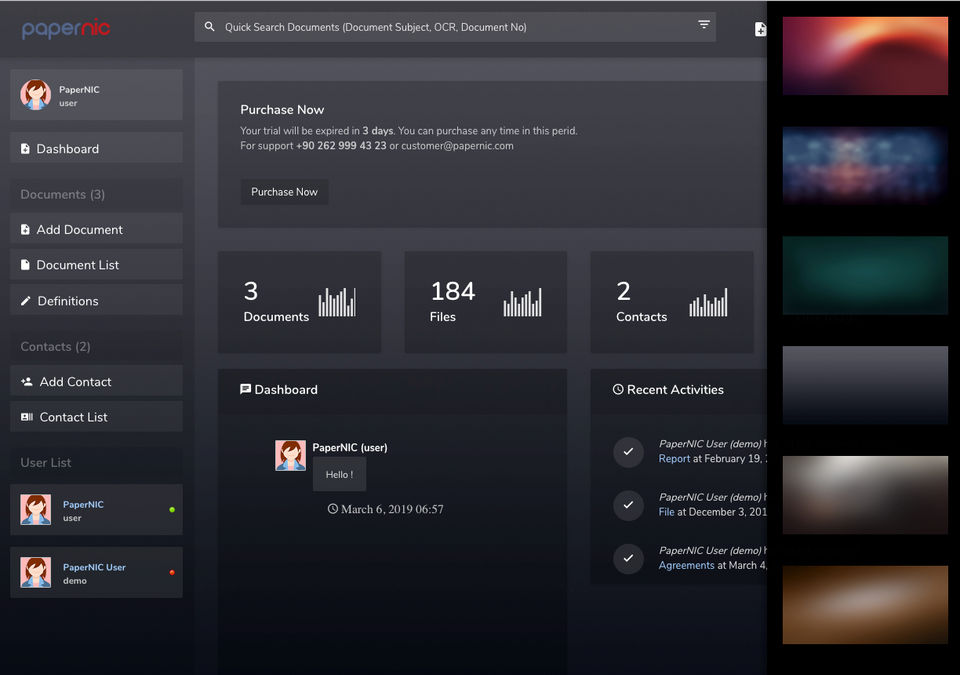The height and width of the screenshot is (675, 960).
Task: Click the Purchase Now button
Action: click(x=284, y=192)
